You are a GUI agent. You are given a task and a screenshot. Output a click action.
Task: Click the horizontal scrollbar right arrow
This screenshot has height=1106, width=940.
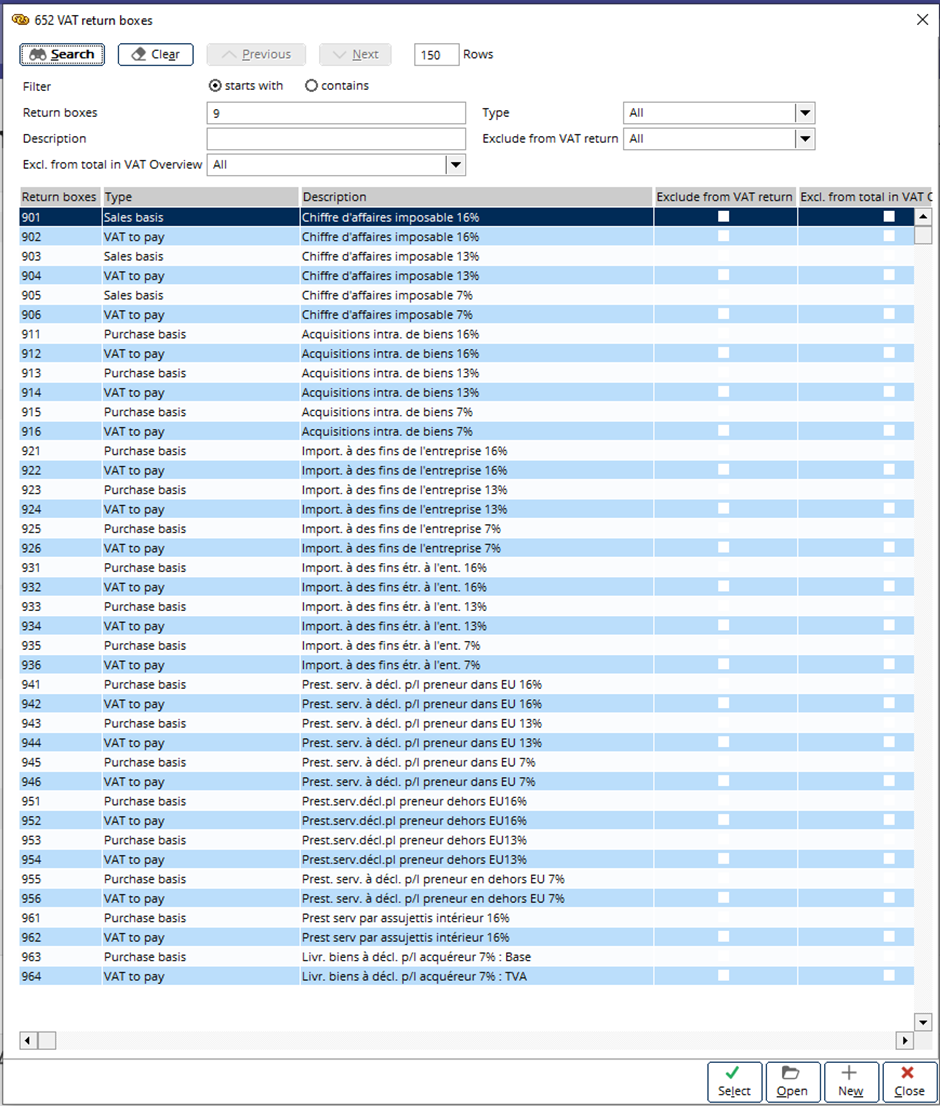tap(905, 1040)
